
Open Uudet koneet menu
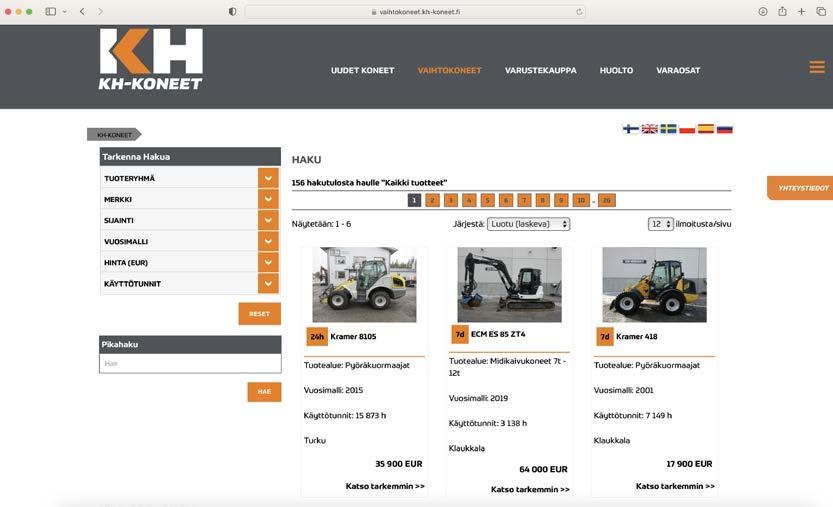362,70
